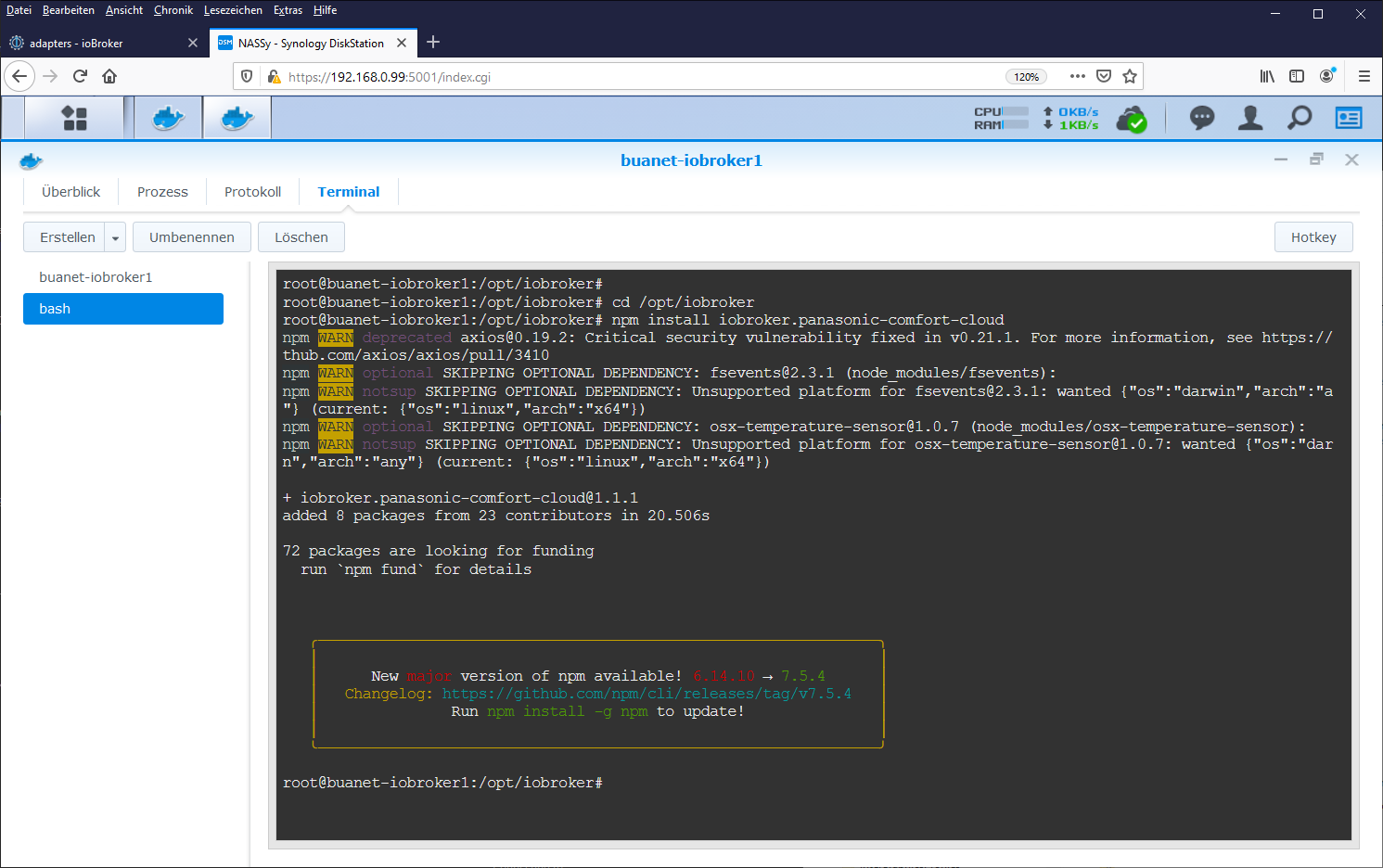Viewport: 1383px width, 868px height.
Task: Open the Firefox library icon
Action: pos(1267,76)
